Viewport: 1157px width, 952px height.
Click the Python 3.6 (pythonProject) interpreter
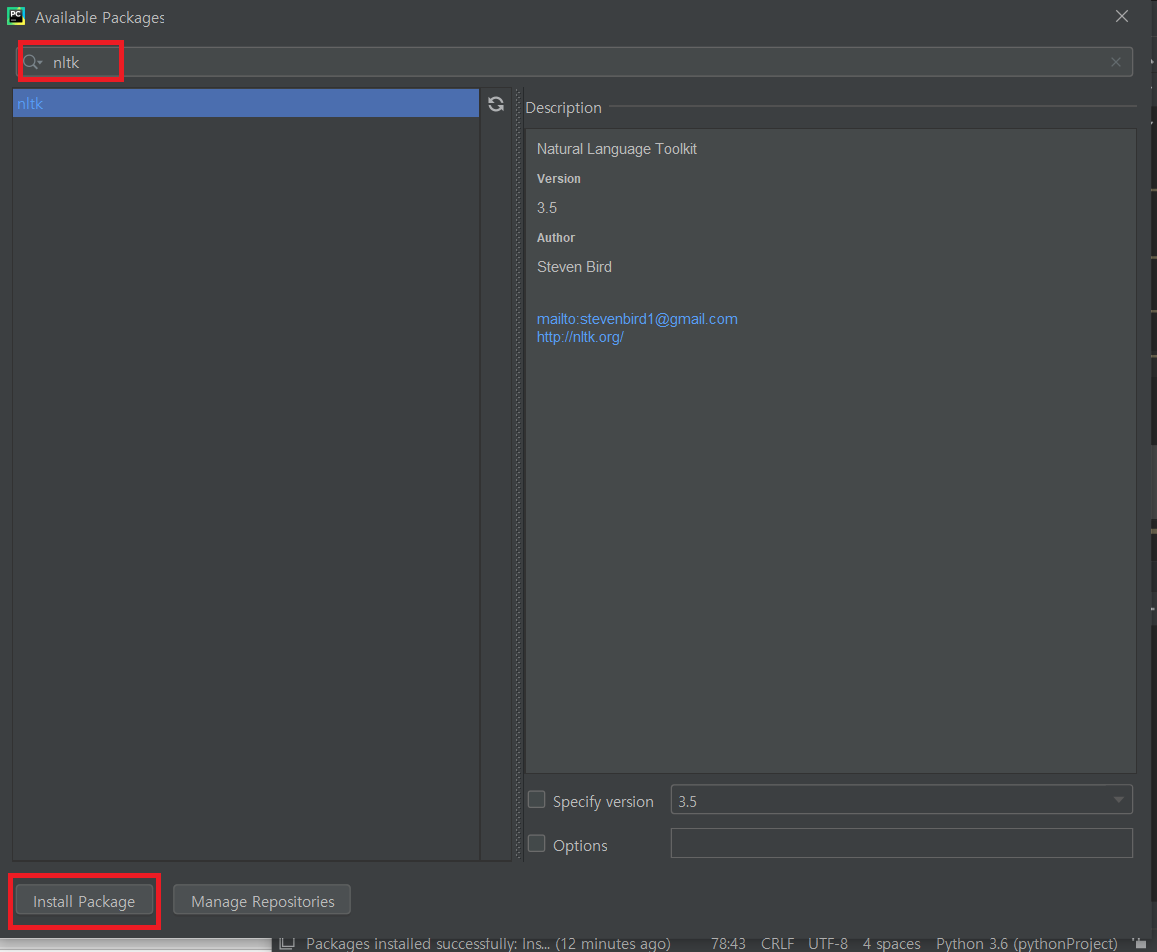pyautogui.click(x=1026, y=944)
